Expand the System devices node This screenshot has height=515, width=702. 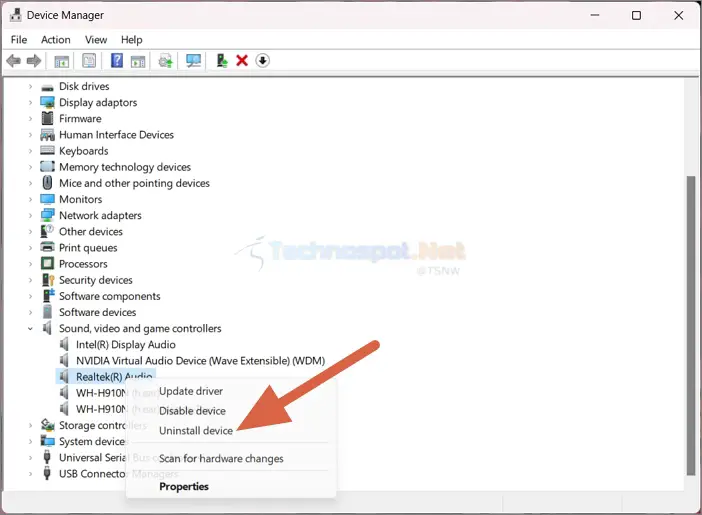30,442
